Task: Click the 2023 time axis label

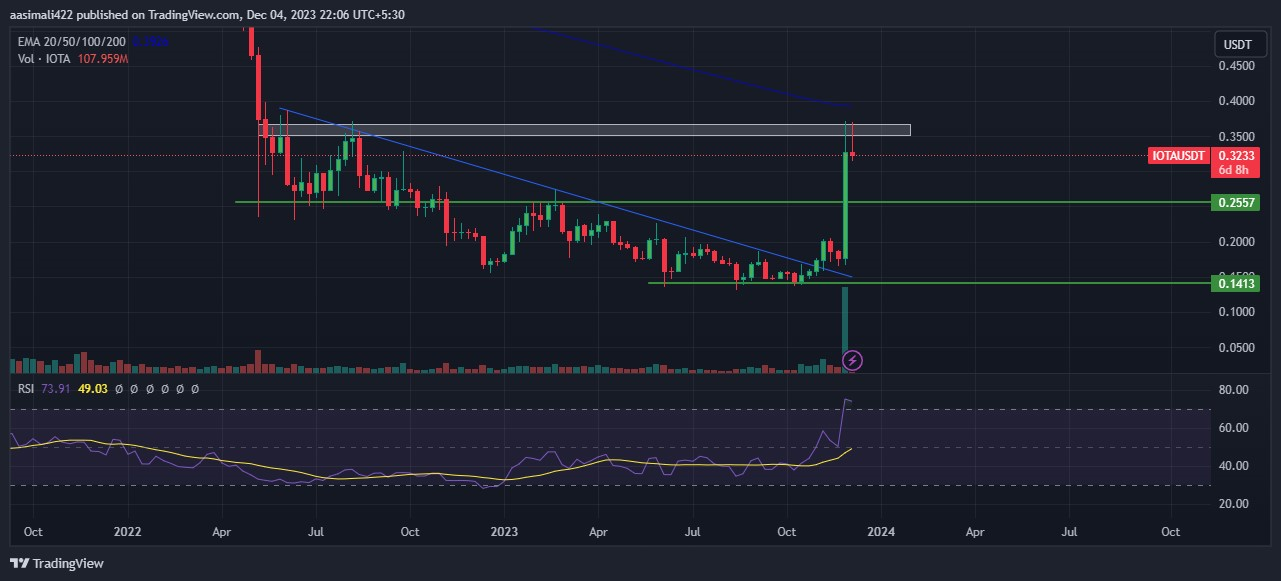Action: 504,531
